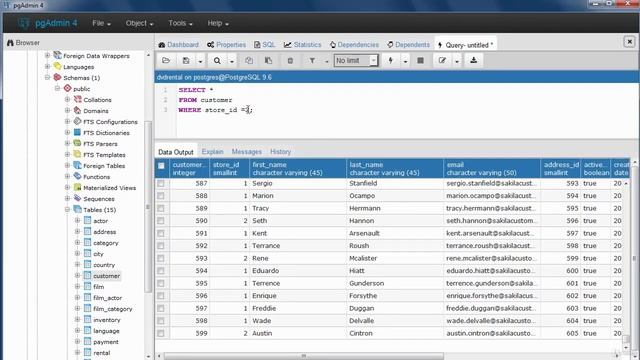This screenshot has width=640, height=360.
Task: Open the Tools menu
Action: click(x=180, y=23)
